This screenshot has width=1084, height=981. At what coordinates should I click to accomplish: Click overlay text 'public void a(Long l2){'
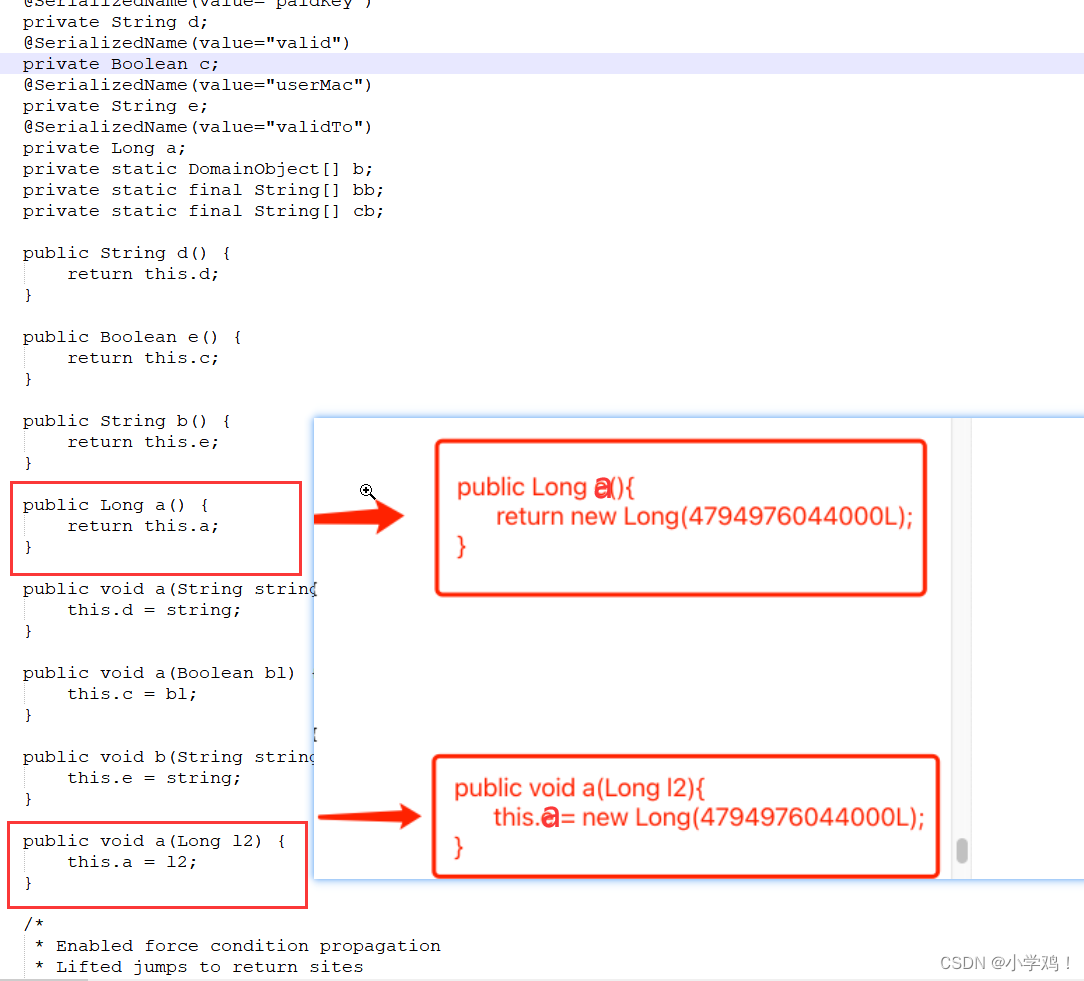(579, 788)
